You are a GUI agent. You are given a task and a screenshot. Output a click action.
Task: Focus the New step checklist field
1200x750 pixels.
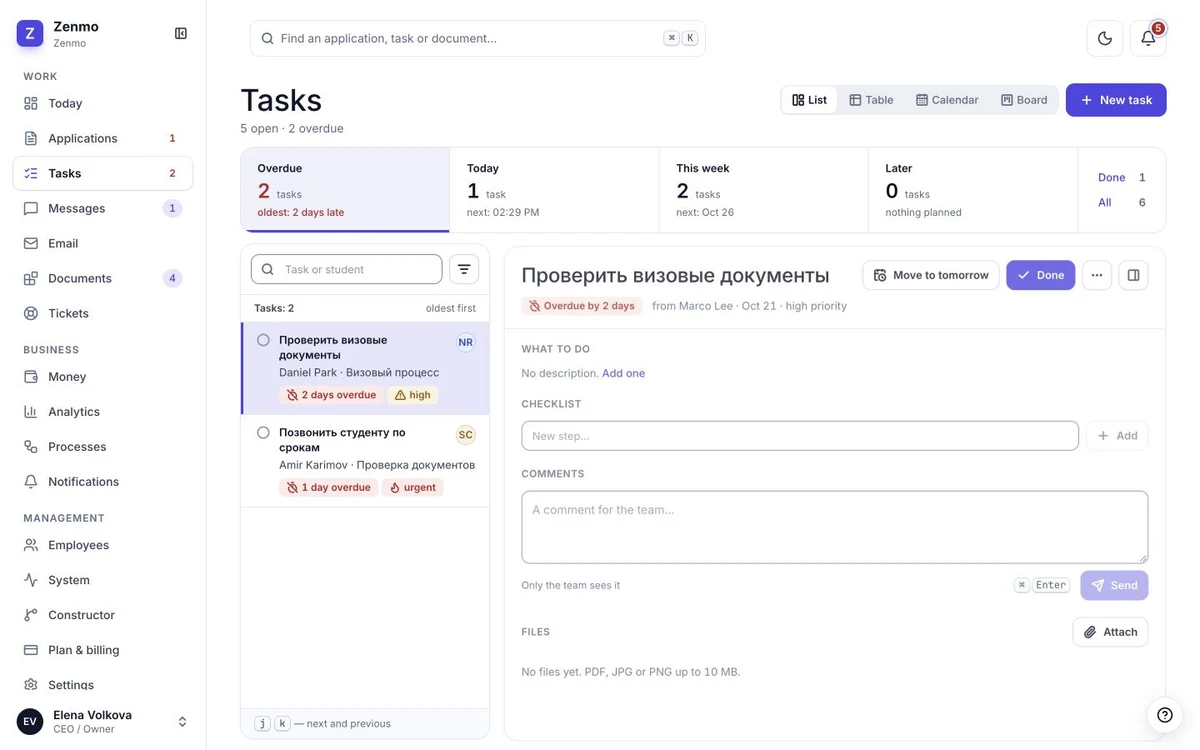[800, 436]
